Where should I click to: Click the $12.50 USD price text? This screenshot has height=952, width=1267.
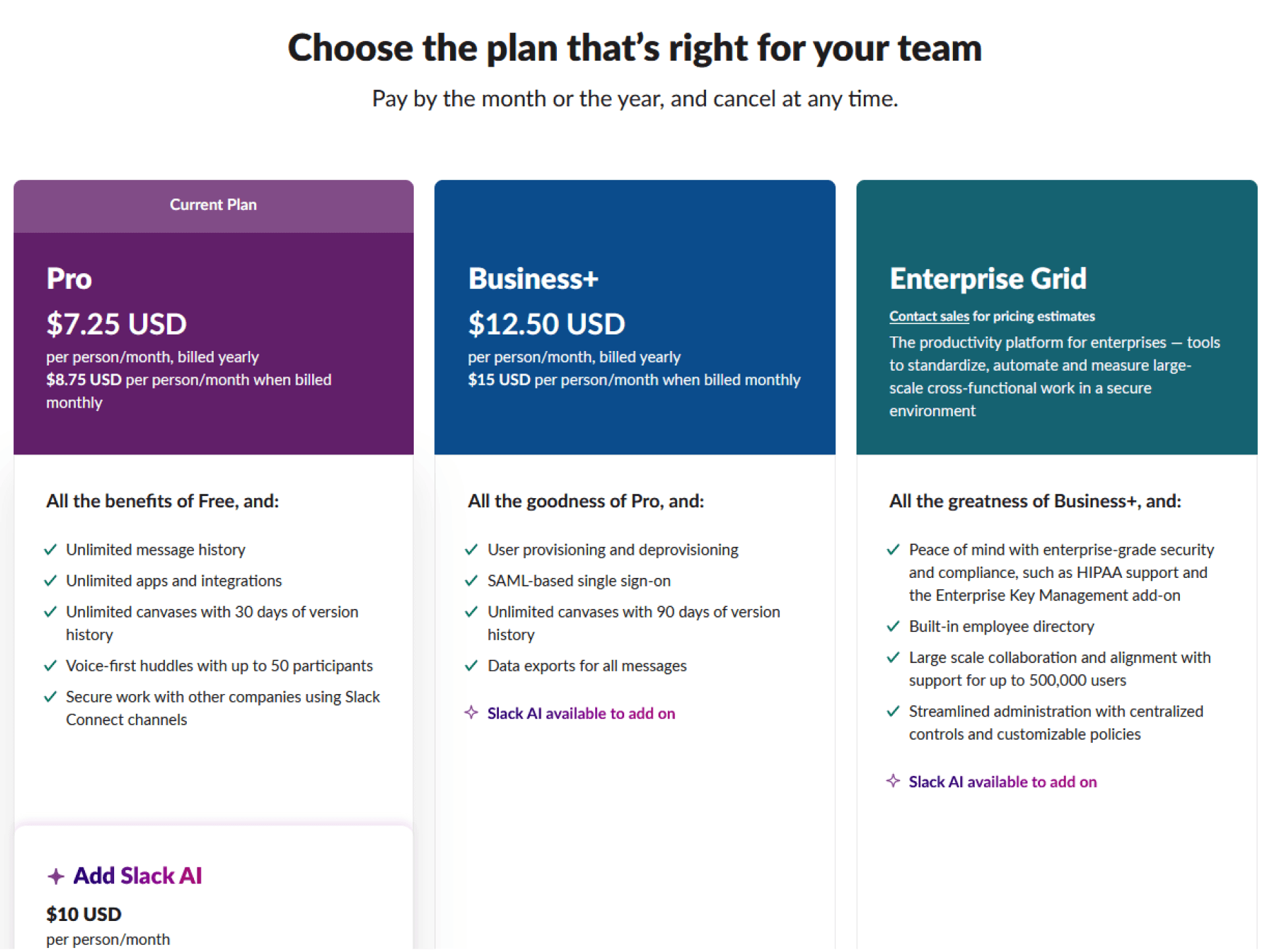click(x=546, y=324)
